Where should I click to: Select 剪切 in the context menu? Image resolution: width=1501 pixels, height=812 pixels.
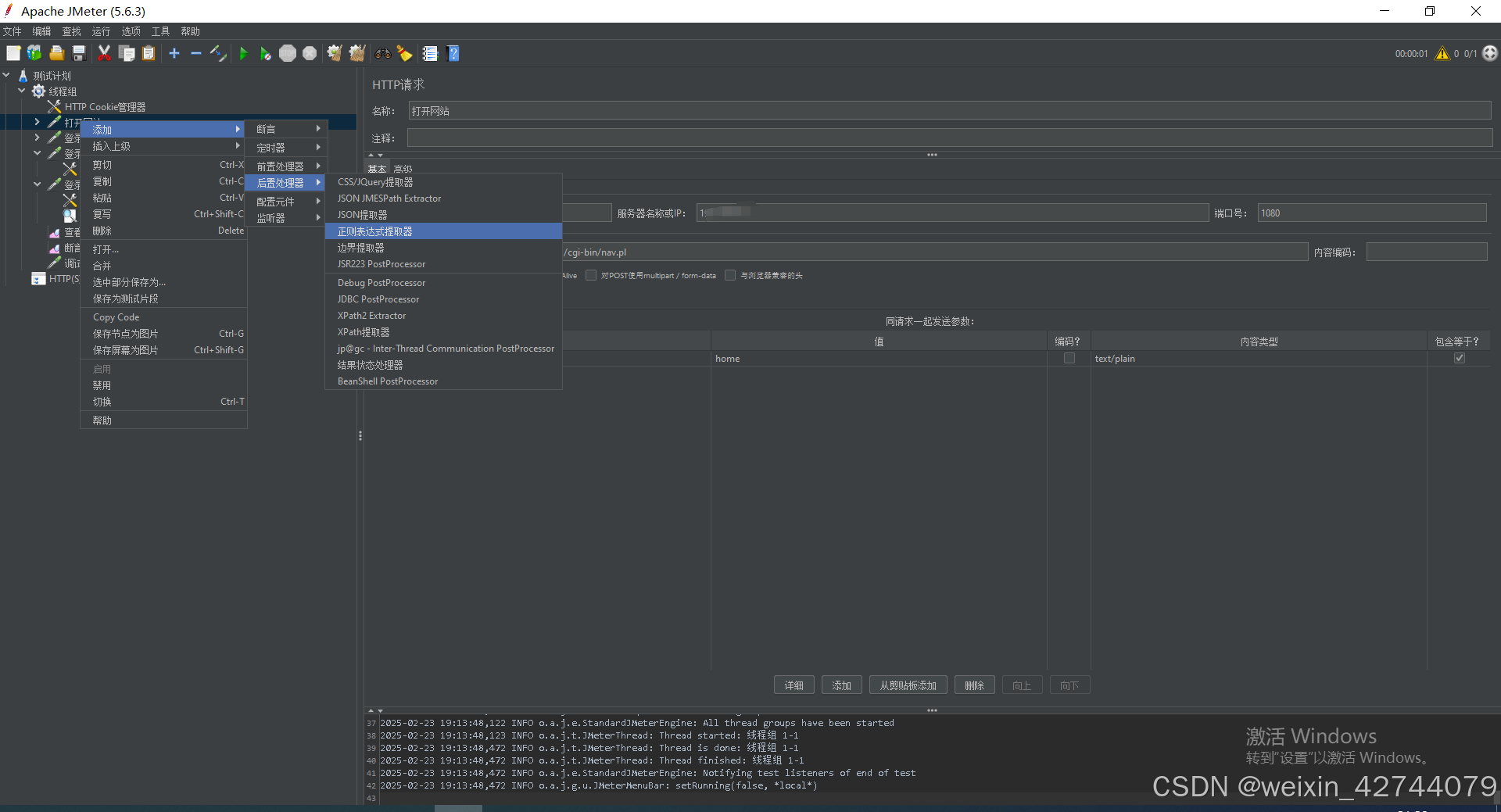[164, 165]
